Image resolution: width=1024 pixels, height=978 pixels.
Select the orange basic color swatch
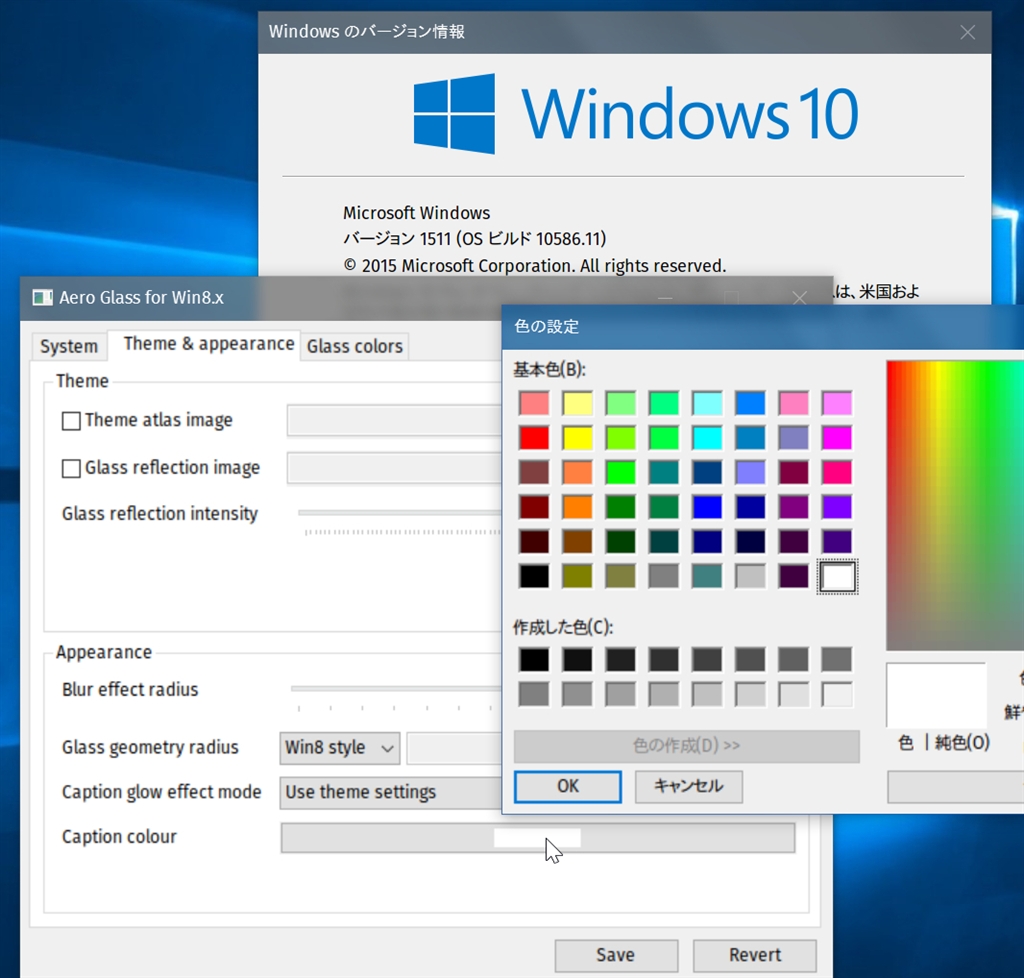pos(577,507)
